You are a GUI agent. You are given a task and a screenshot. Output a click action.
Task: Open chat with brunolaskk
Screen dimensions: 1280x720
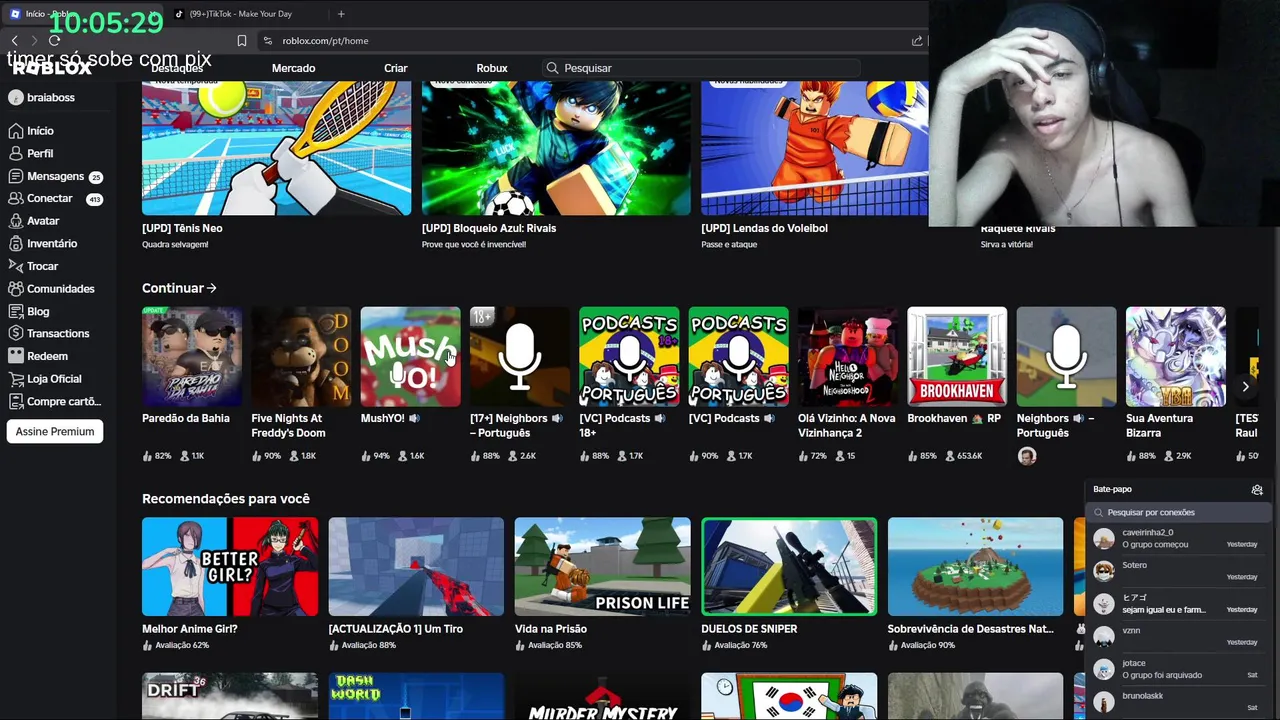point(1178,702)
